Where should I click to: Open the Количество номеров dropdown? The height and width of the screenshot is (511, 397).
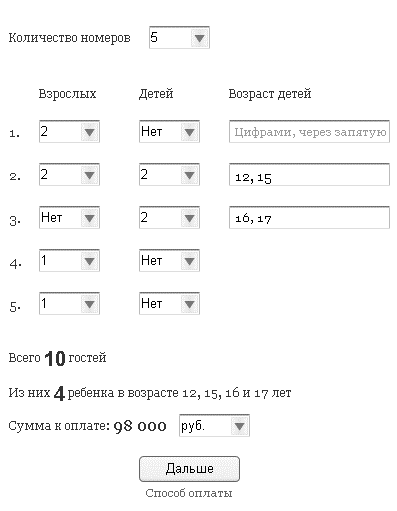point(179,37)
